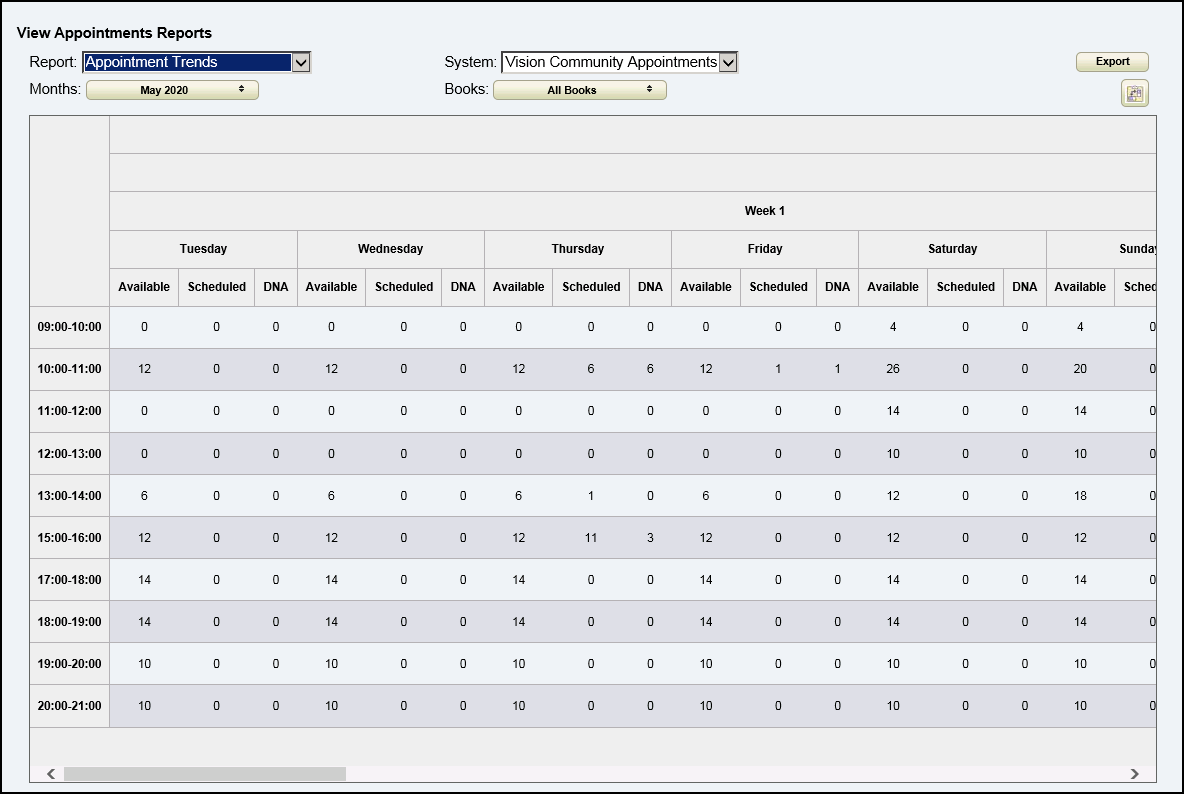1184x794 pixels.
Task: Select the 15:00-16:00 time row label
Action: click(x=69, y=538)
